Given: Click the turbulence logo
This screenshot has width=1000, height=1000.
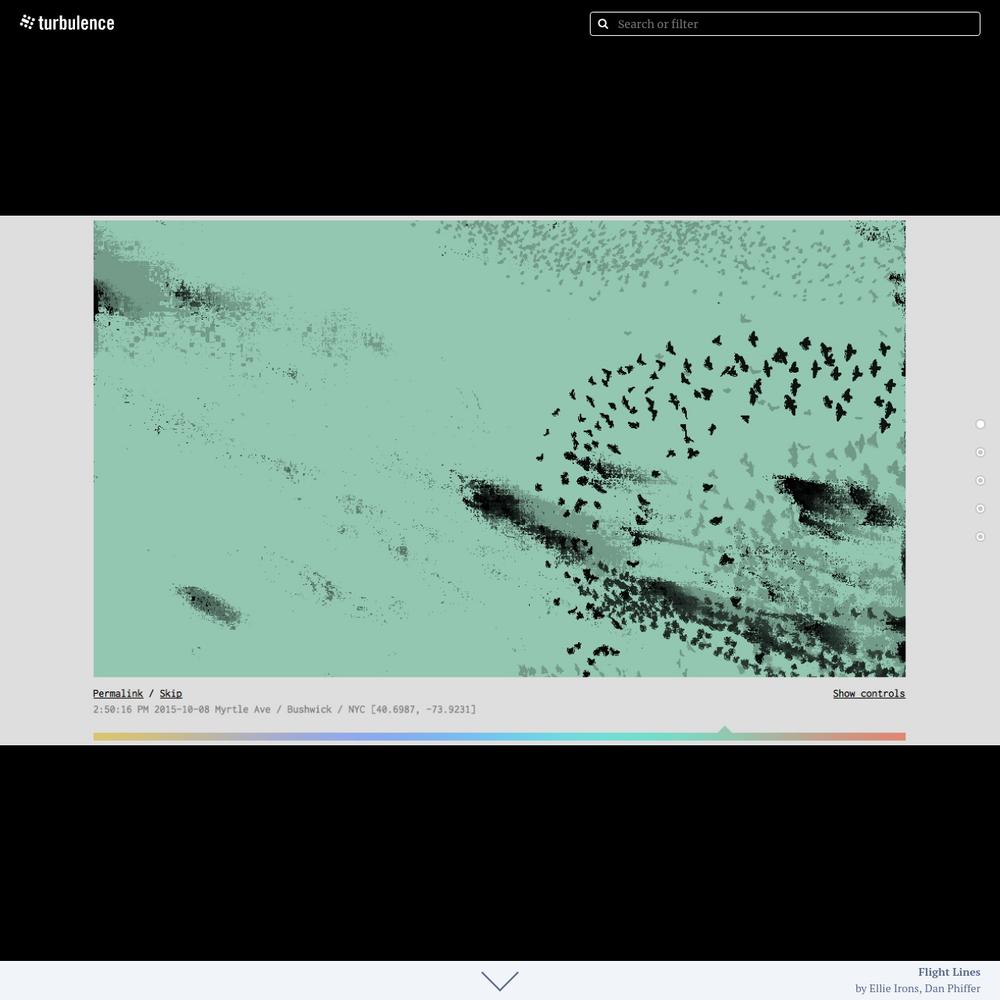Looking at the screenshot, I should pyautogui.click(x=67, y=23).
